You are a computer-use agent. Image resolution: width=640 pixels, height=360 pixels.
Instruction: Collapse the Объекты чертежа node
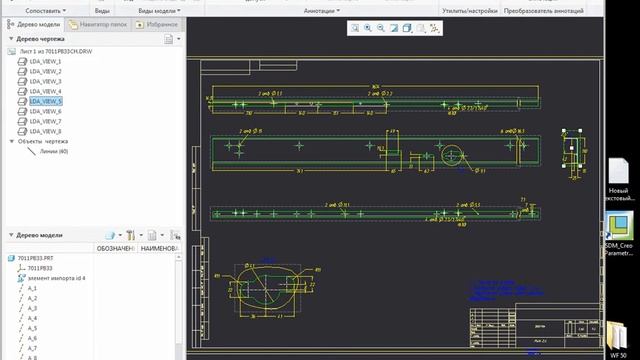(12, 141)
